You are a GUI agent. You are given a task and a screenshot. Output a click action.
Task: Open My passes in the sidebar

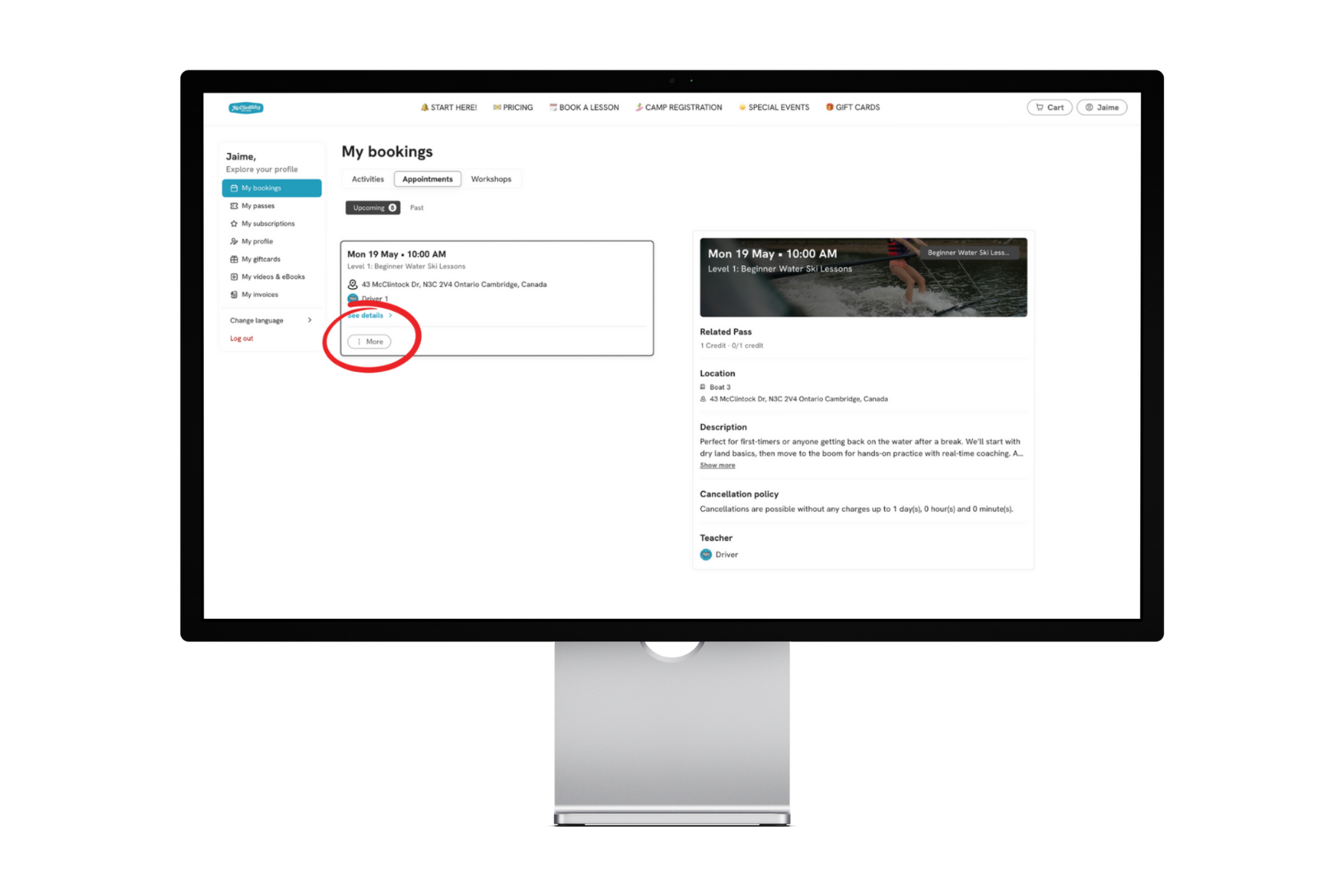point(258,206)
